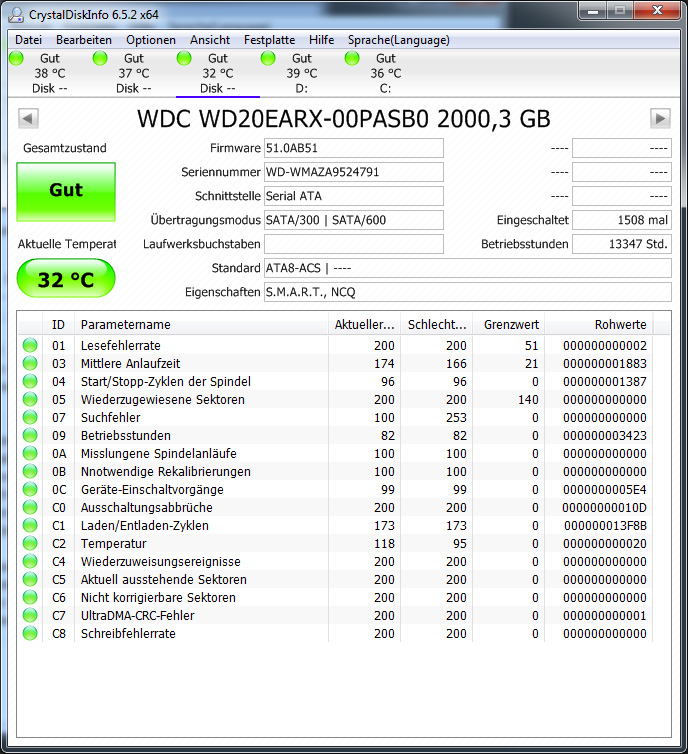Select the Mittlere Anlaufzeit parameter name

pos(130,363)
